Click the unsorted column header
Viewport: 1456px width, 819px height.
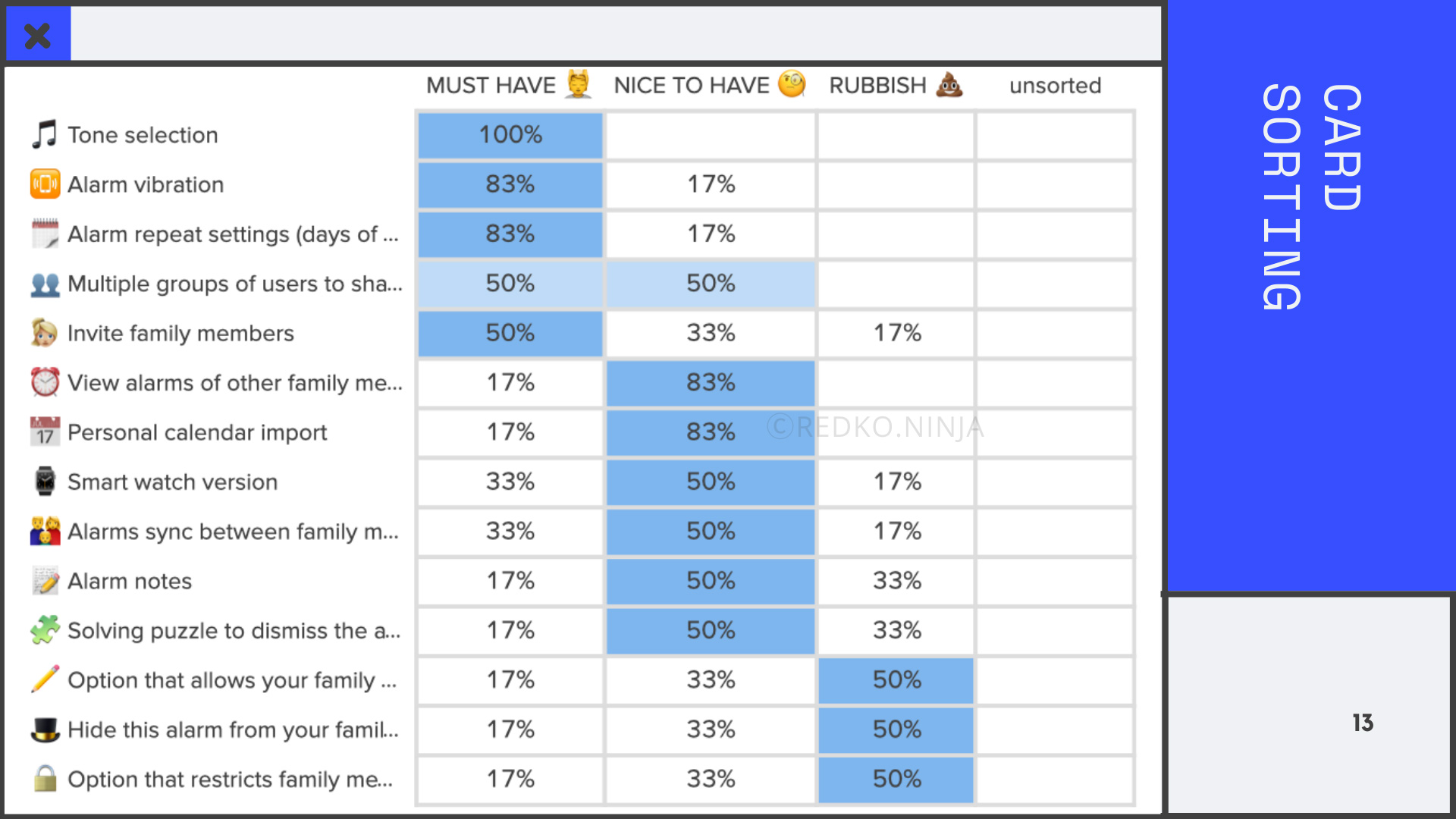1055,86
